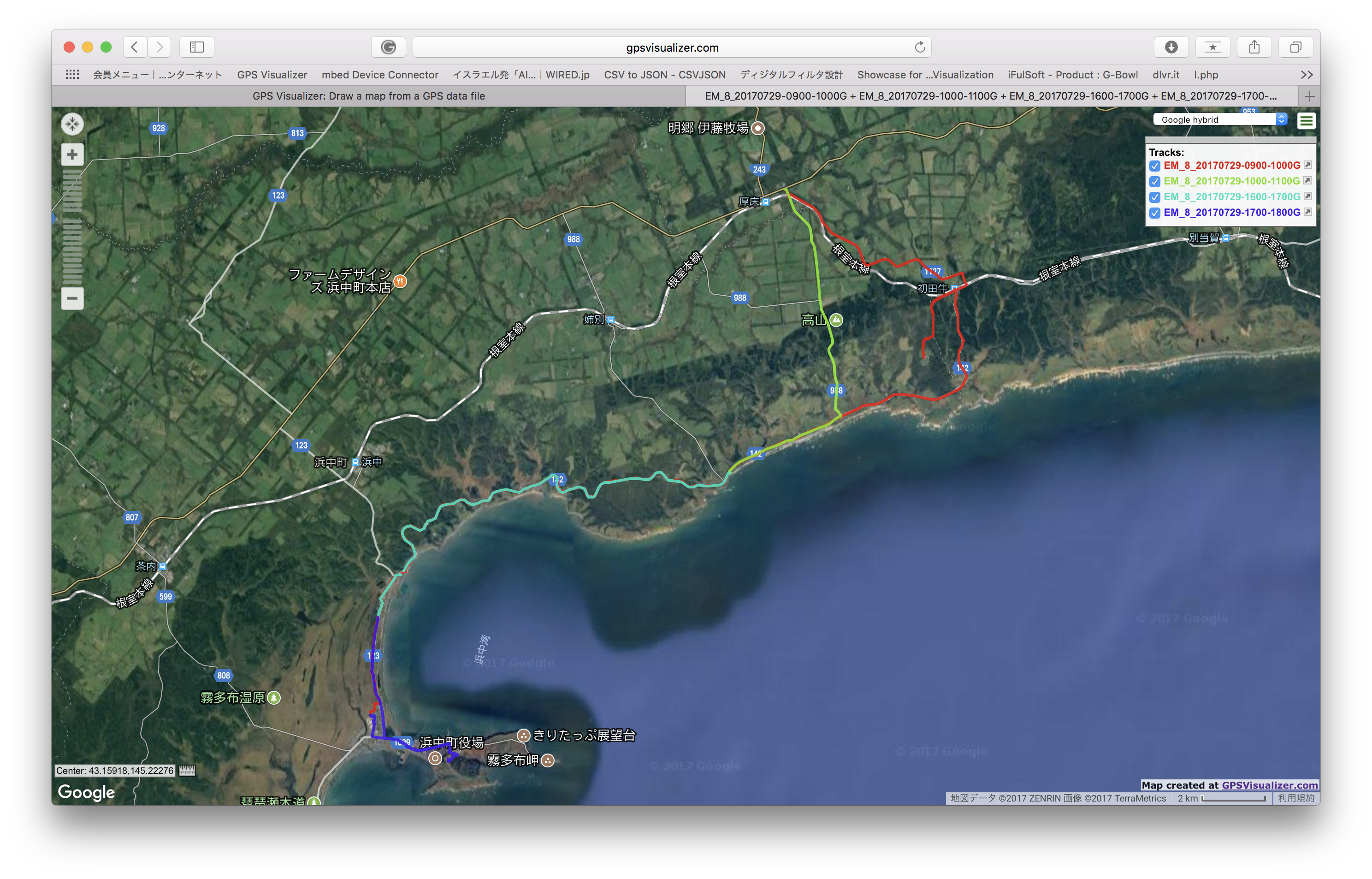Open the mbed Device Connector bookmark

(x=380, y=75)
